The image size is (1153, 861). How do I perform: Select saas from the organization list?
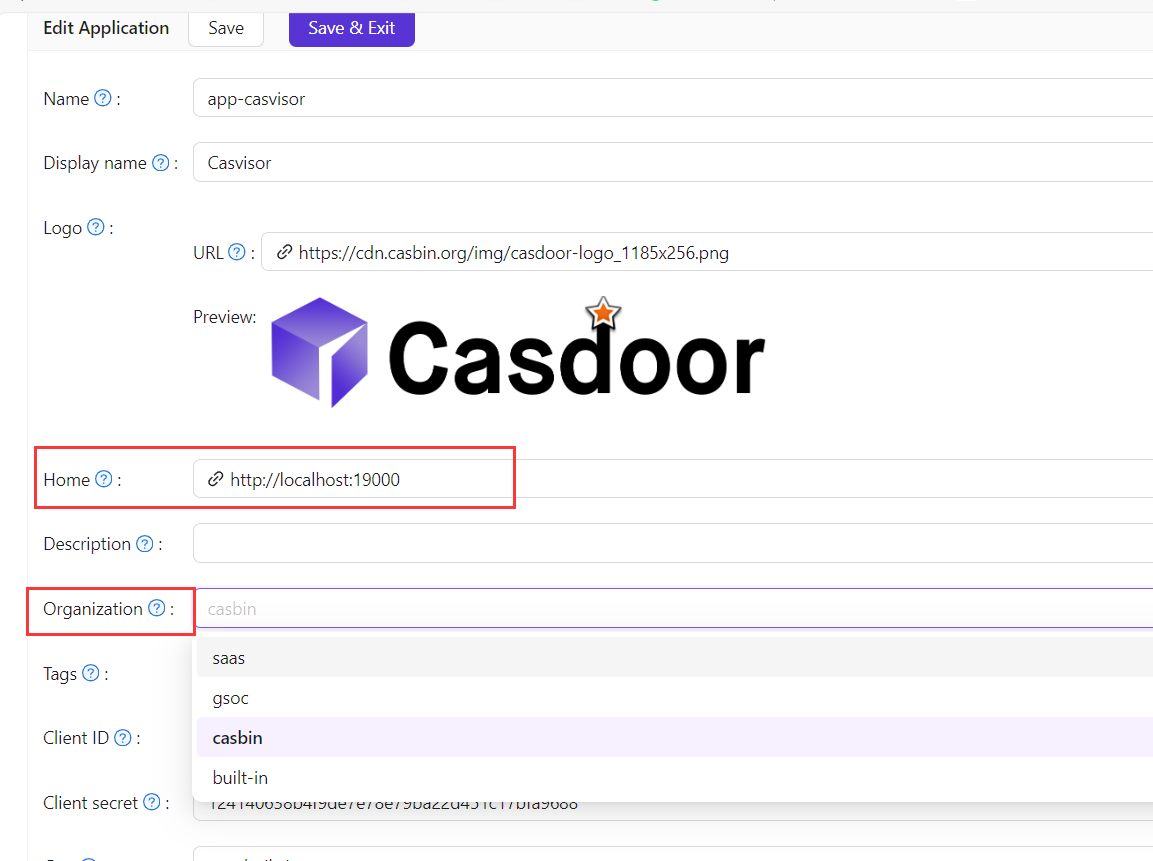[x=229, y=658]
